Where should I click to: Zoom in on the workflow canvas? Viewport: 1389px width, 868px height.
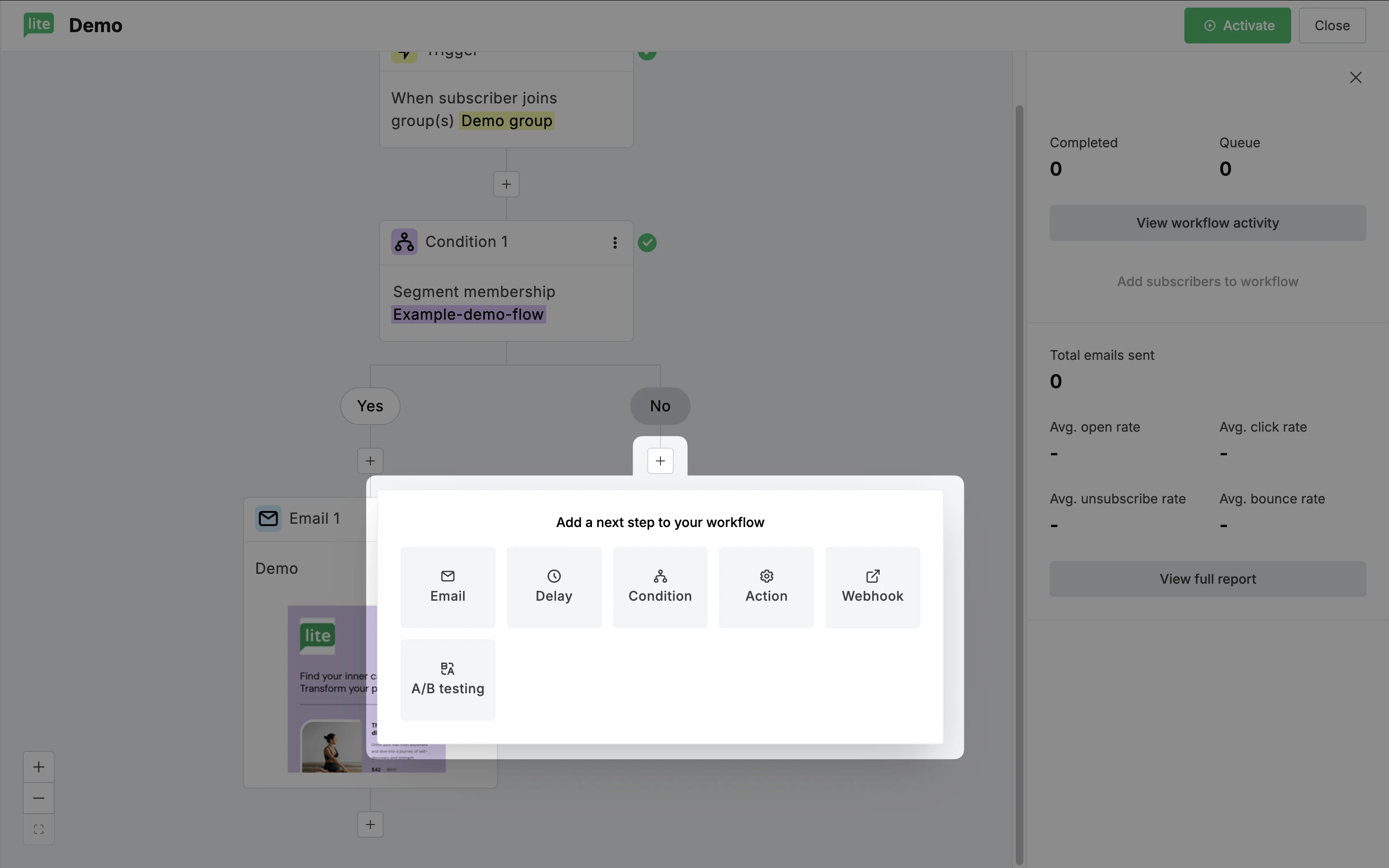click(38, 766)
